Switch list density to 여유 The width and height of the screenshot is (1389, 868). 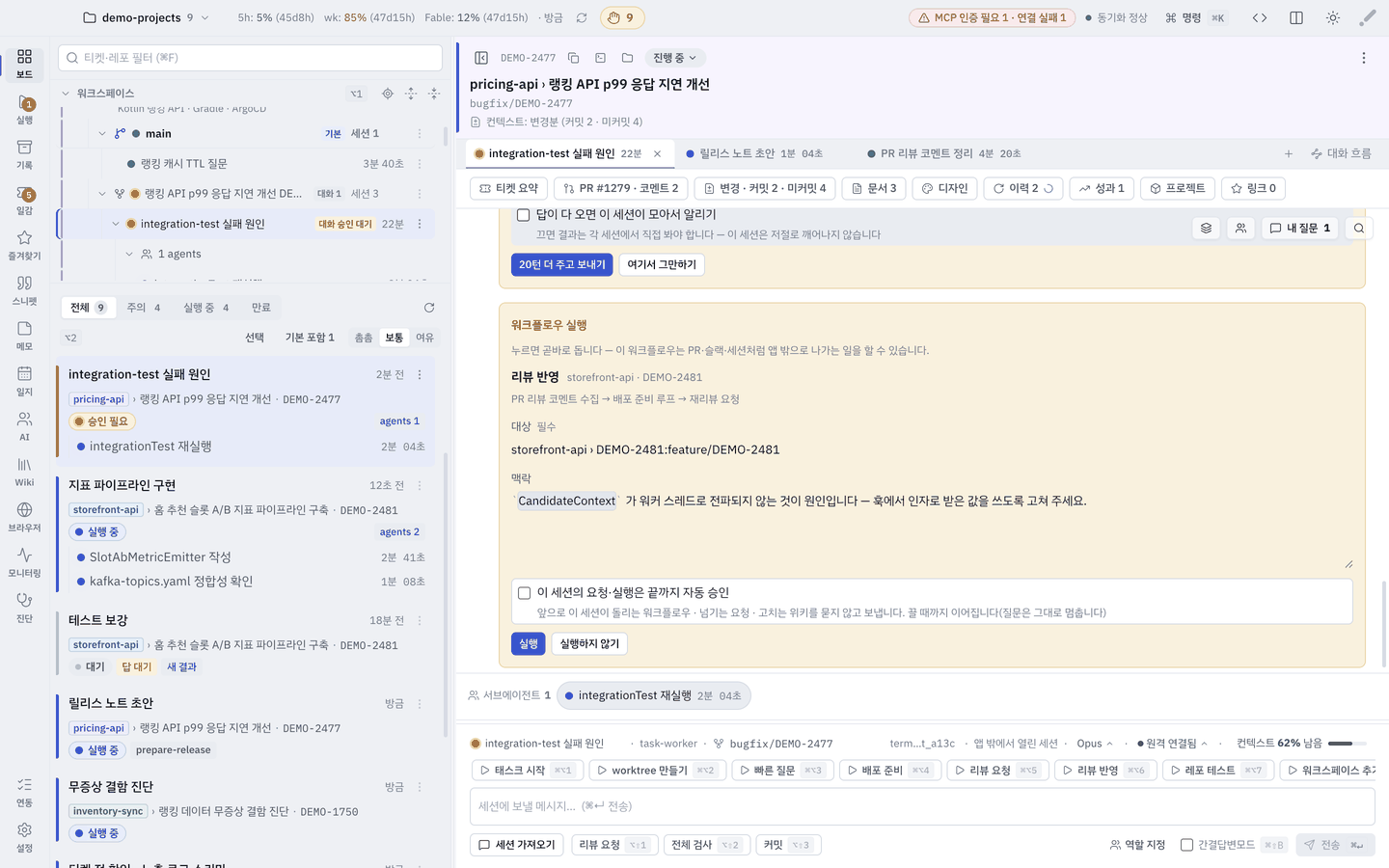tap(424, 338)
